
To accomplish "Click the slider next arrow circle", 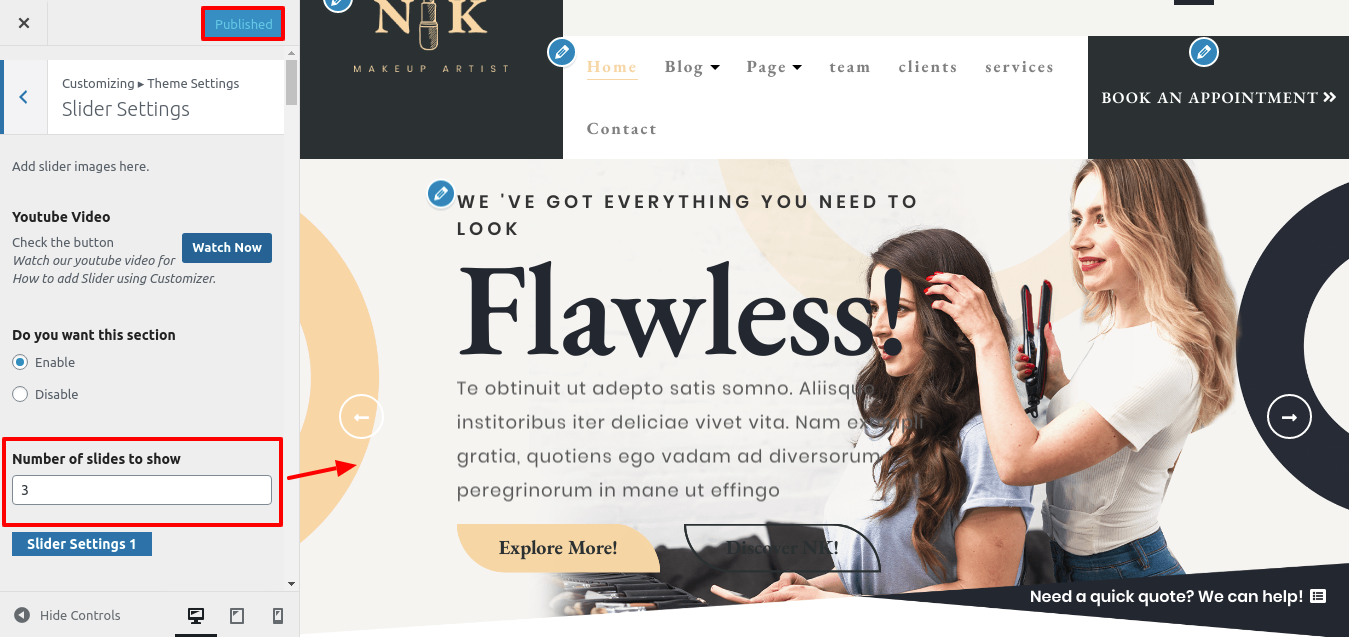I will click(1290, 417).
